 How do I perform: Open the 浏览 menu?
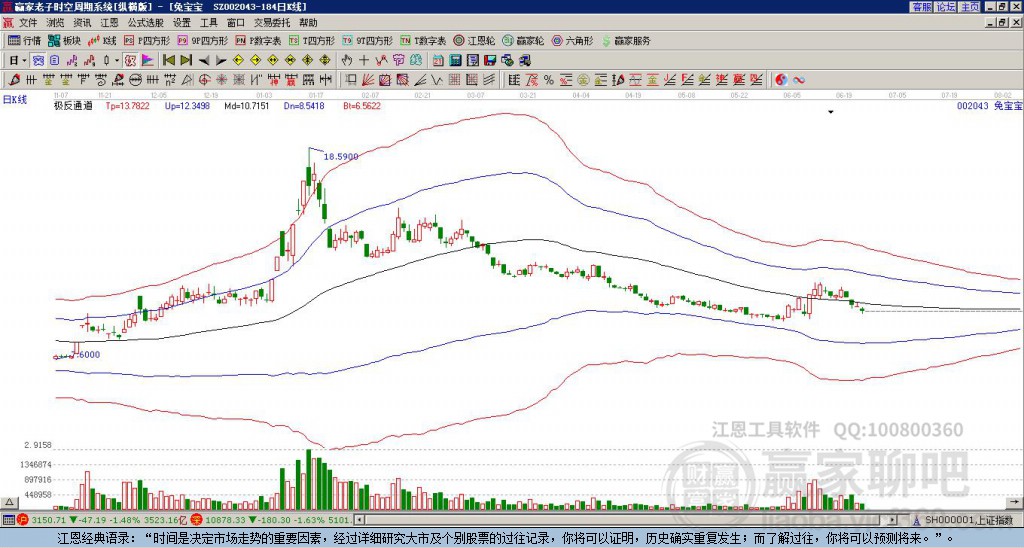[x=55, y=23]
